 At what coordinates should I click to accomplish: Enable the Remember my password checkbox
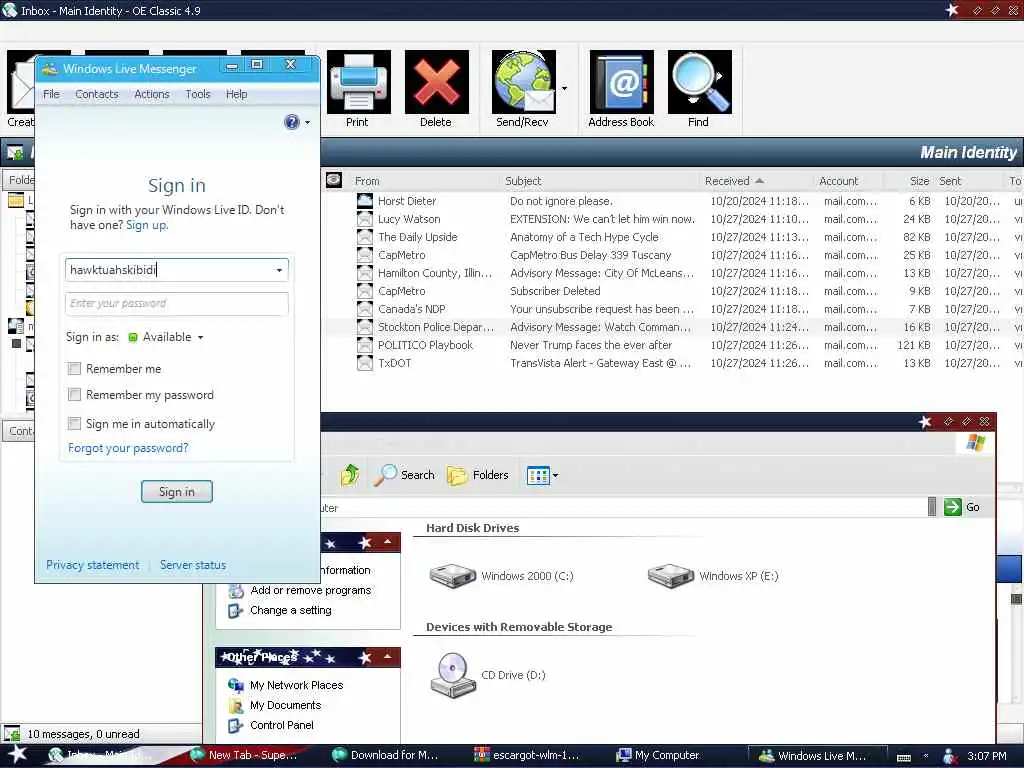coord(74,395)
